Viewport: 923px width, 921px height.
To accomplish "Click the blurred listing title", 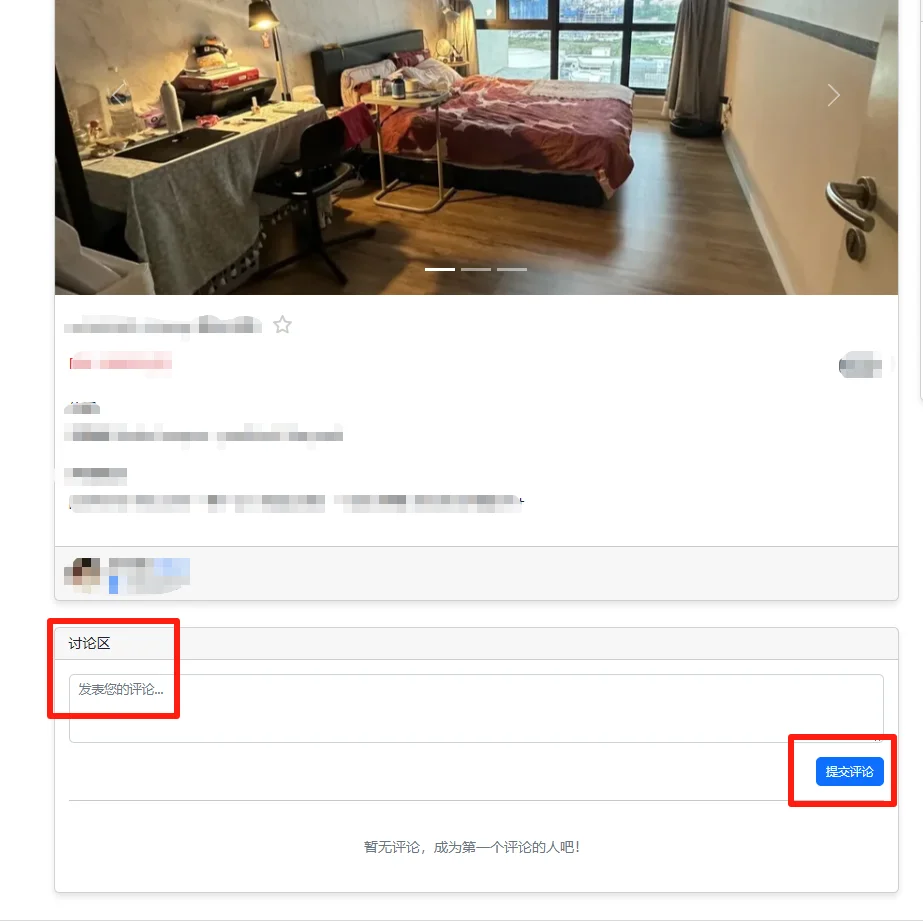I will point(163,325).
